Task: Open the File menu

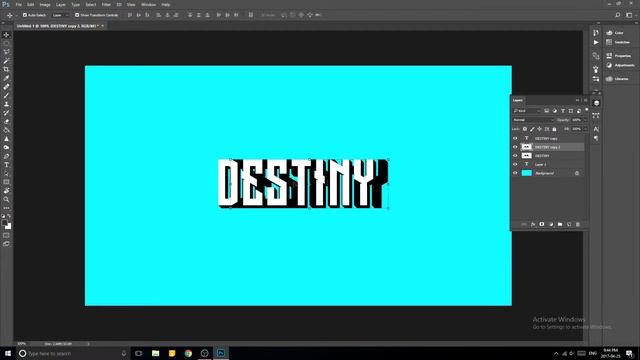Action: (x=18, y=4)
